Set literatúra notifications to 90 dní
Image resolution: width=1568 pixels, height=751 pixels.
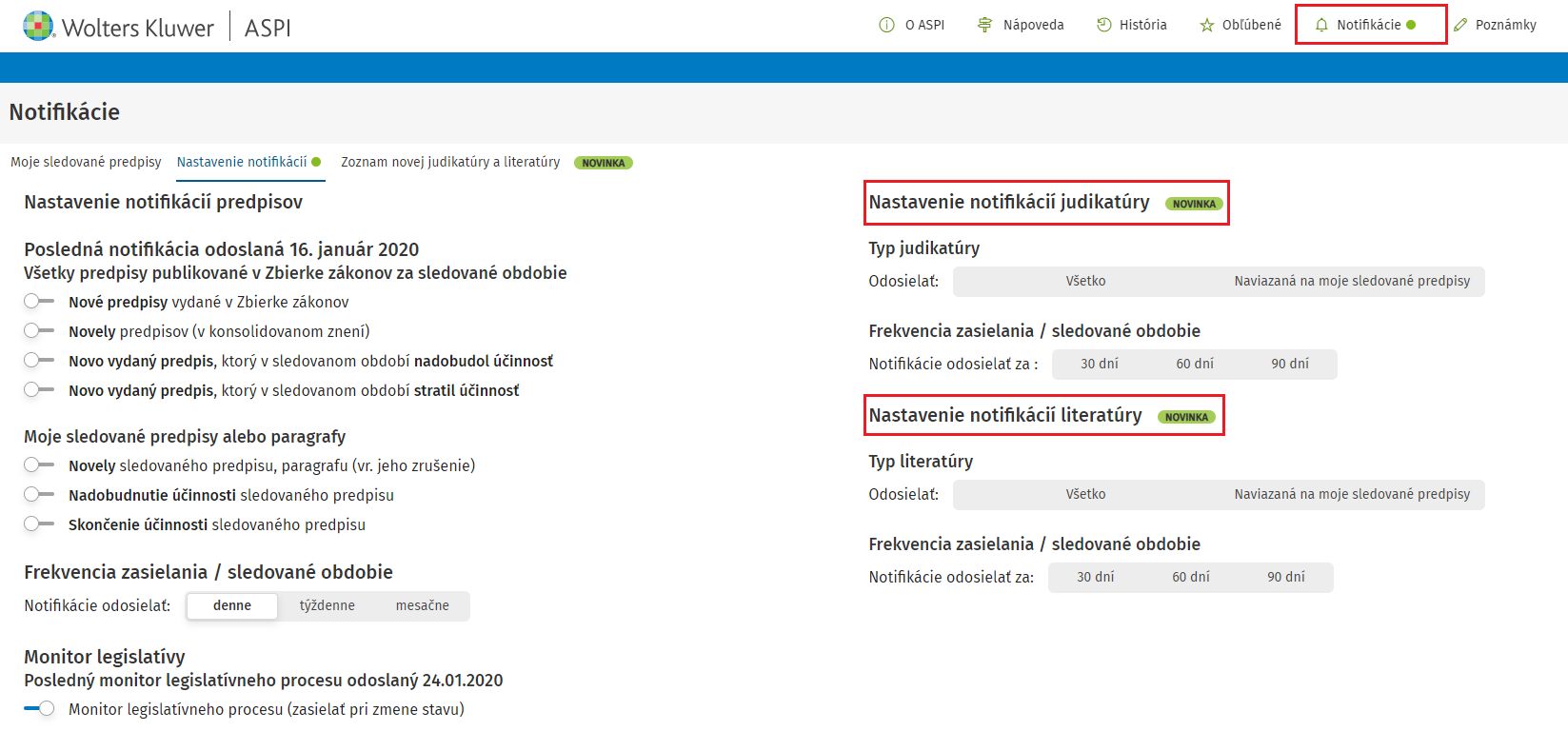[x=1285, y=577]
